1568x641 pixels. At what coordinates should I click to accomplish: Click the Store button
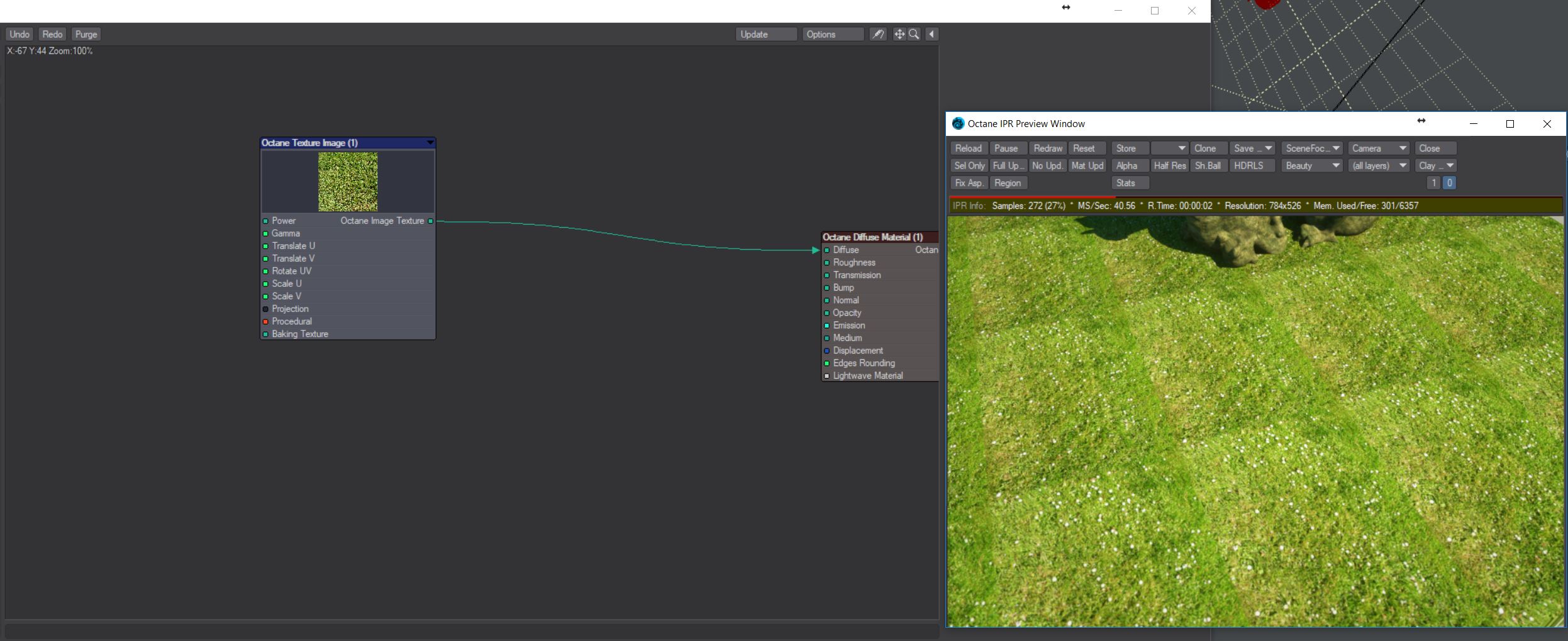pyautogui.click(x=1130, y=148)
